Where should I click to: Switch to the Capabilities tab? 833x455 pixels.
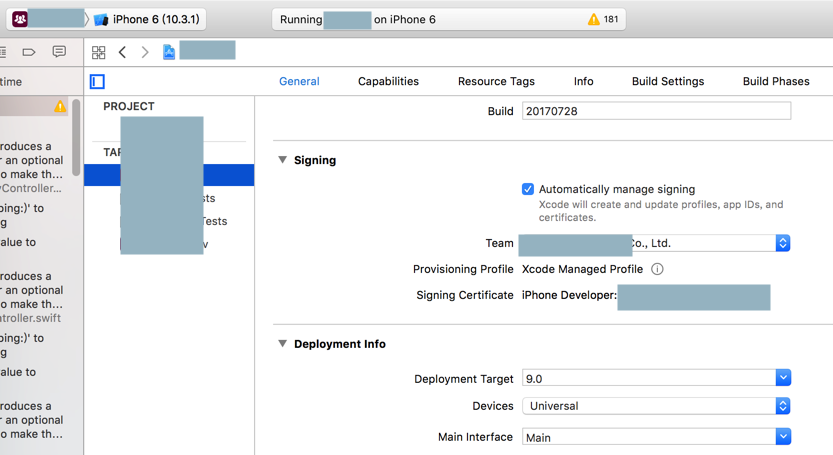pos(388,82)
